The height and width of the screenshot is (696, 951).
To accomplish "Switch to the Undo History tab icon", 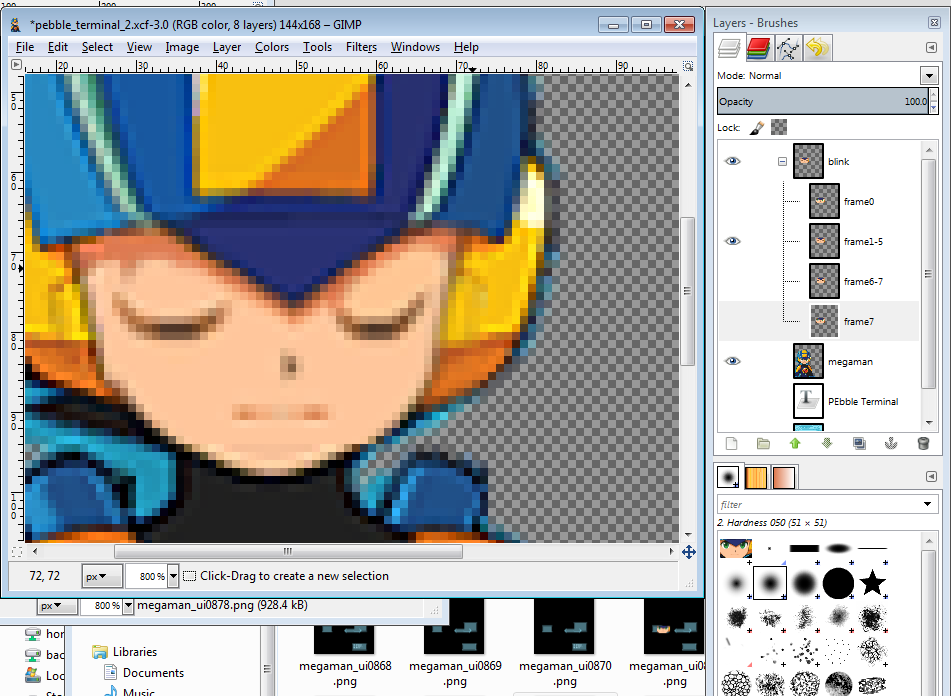I will 818,48.
